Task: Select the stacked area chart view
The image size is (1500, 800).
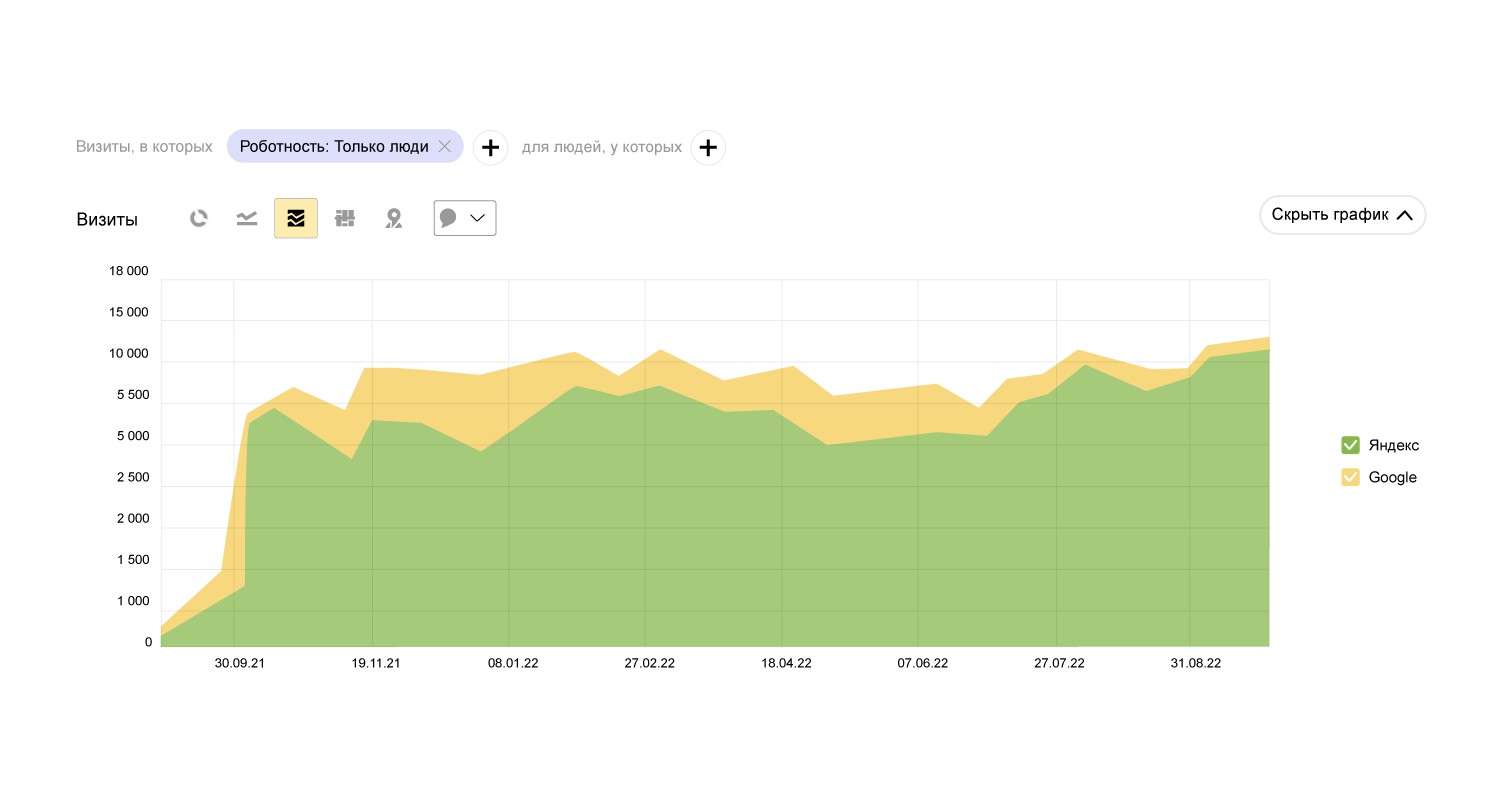Action: pos(296,218)
